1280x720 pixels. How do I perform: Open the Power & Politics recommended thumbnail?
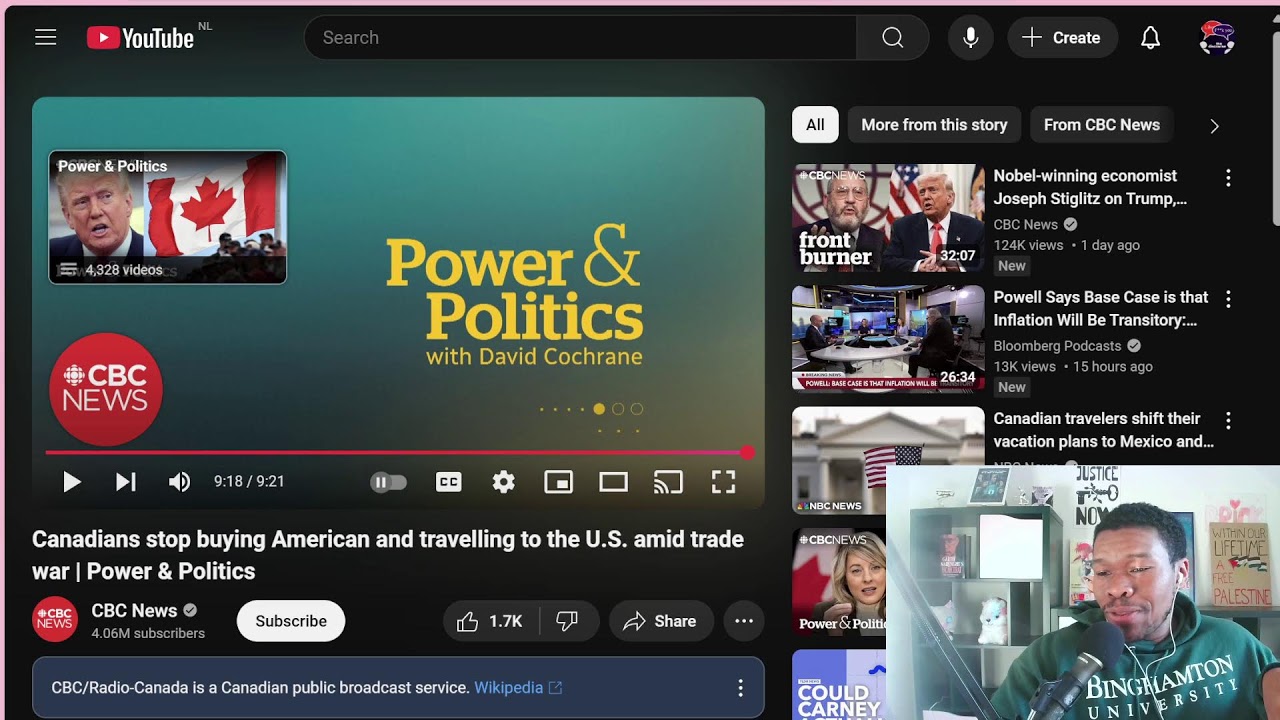pyautogui.click(x=840, y=582)
